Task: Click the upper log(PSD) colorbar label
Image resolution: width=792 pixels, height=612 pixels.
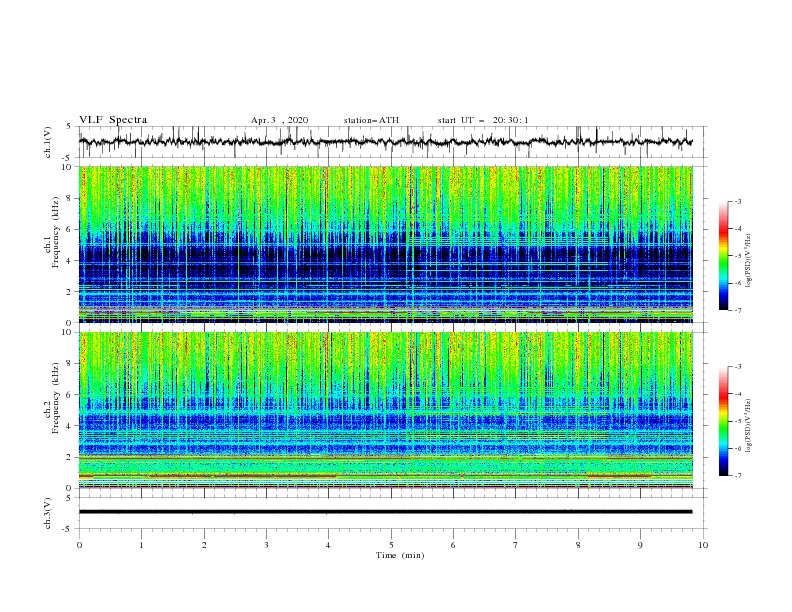Action: click(x=748, y=261)
